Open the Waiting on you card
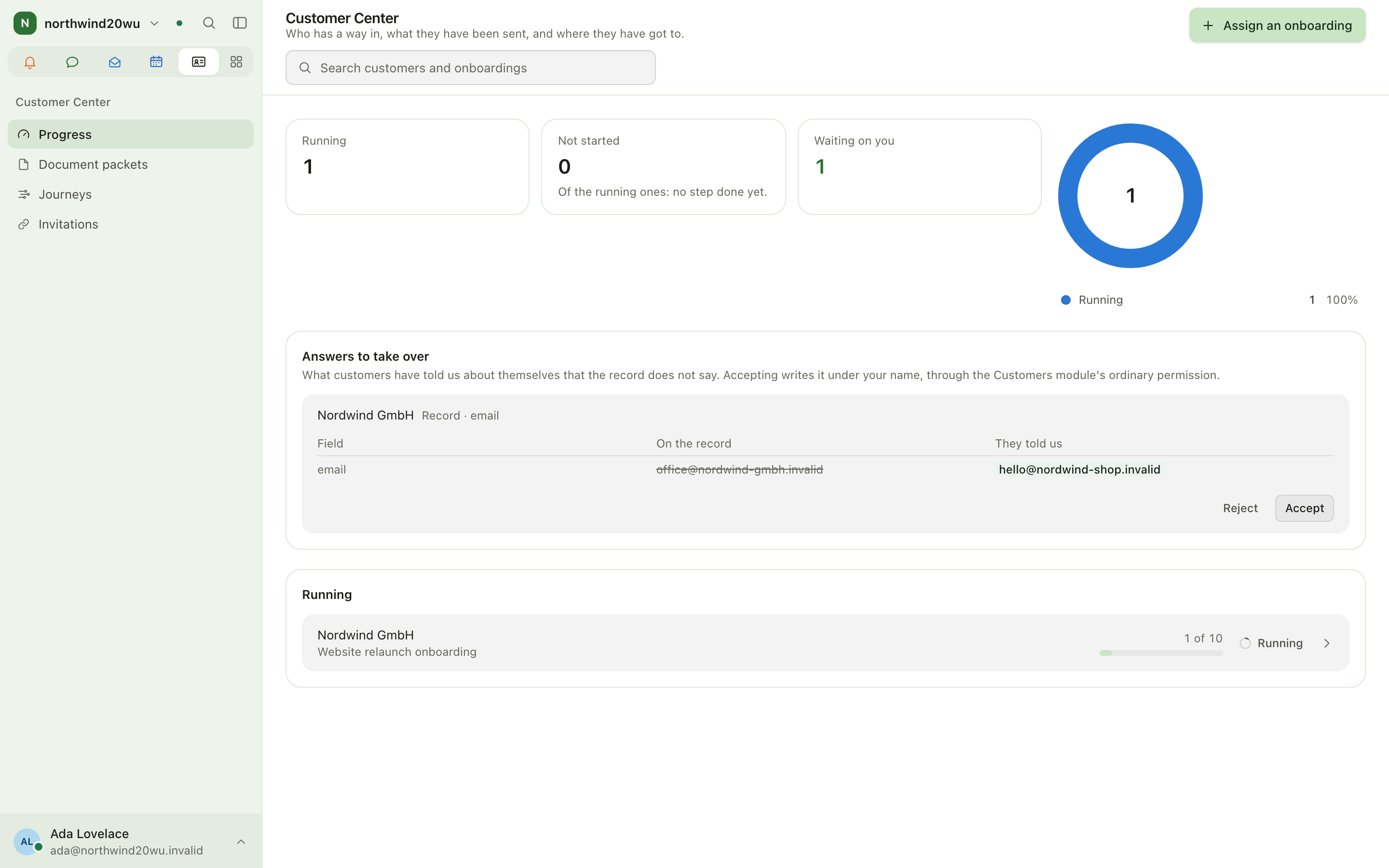1389x868 pixels. [919, 167]
